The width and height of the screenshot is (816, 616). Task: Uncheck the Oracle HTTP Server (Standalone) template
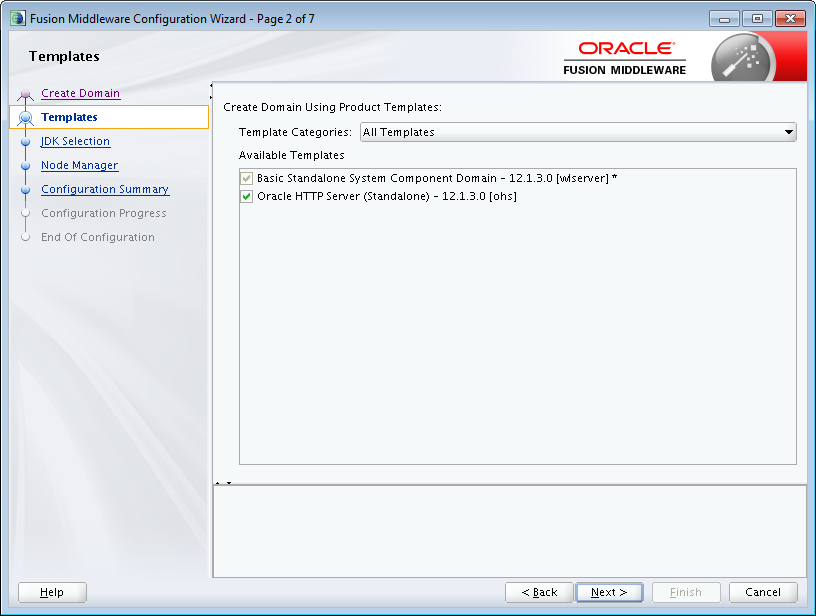pyautogui.click(x=246, y=197)
